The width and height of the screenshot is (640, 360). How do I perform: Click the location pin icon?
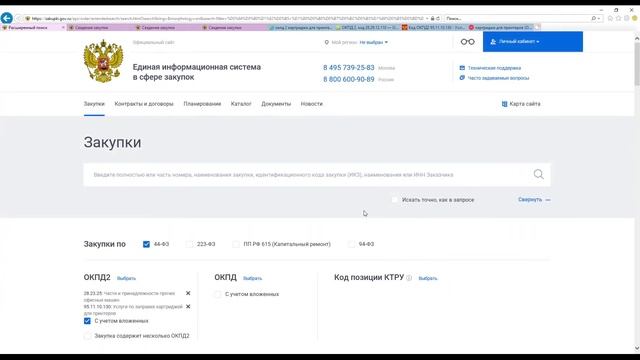(327, 42)
